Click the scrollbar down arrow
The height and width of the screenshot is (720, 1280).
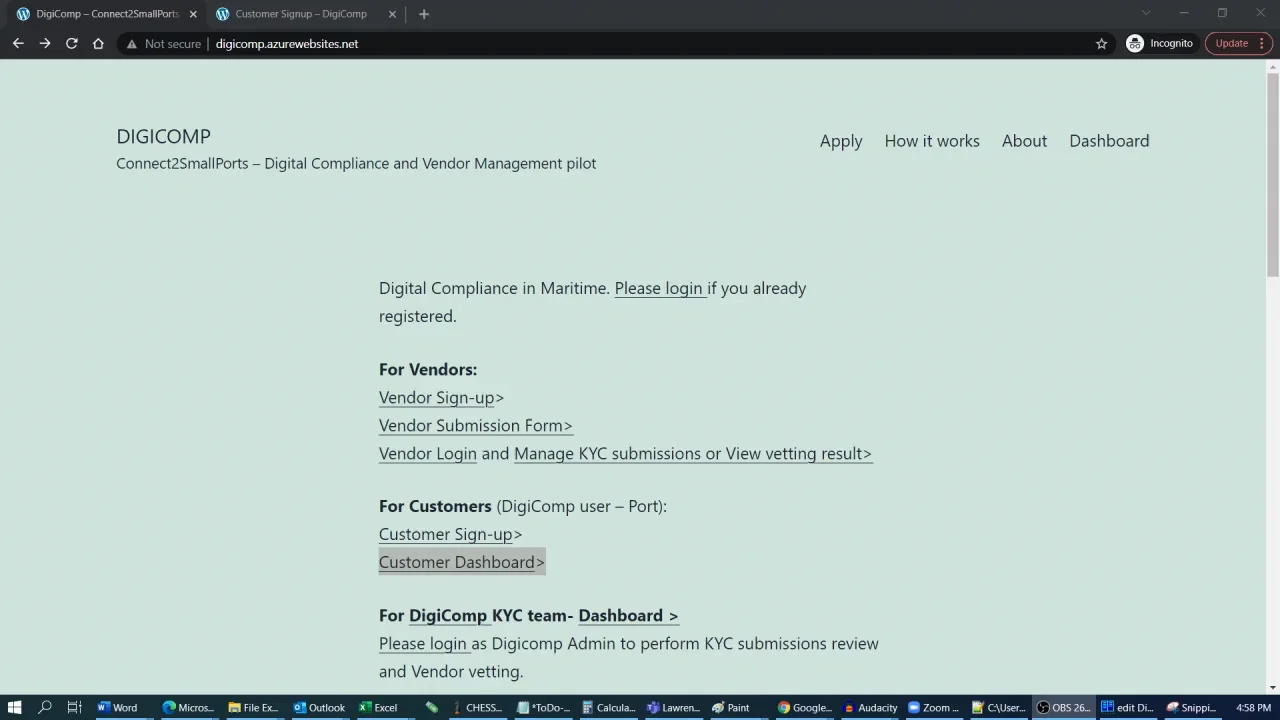[x=1273, y=687]
